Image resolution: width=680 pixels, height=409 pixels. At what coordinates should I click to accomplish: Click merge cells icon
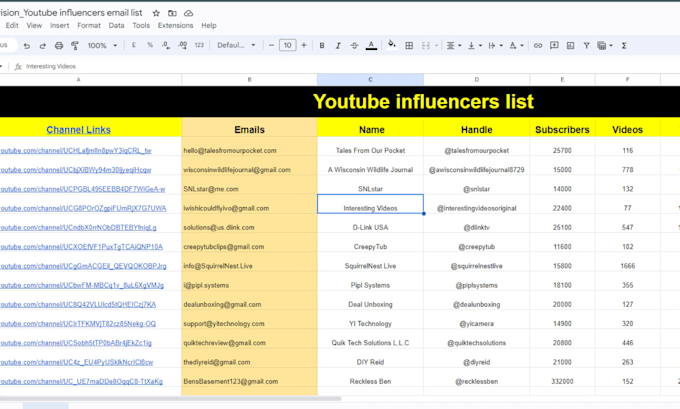click(425, 46)
